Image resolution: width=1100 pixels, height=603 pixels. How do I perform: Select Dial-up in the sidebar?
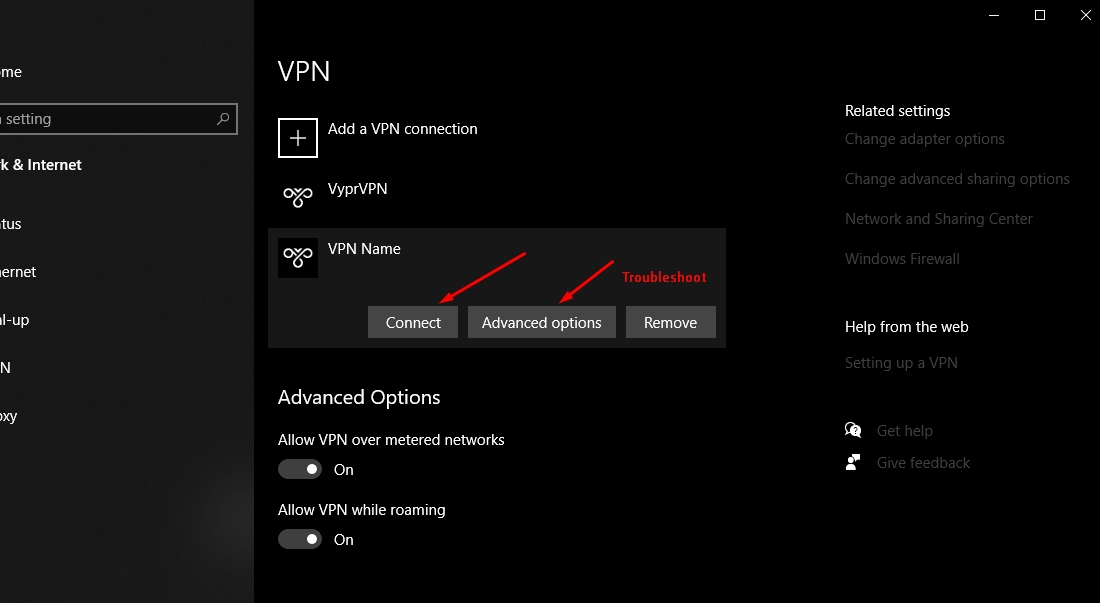coord(15,320)
